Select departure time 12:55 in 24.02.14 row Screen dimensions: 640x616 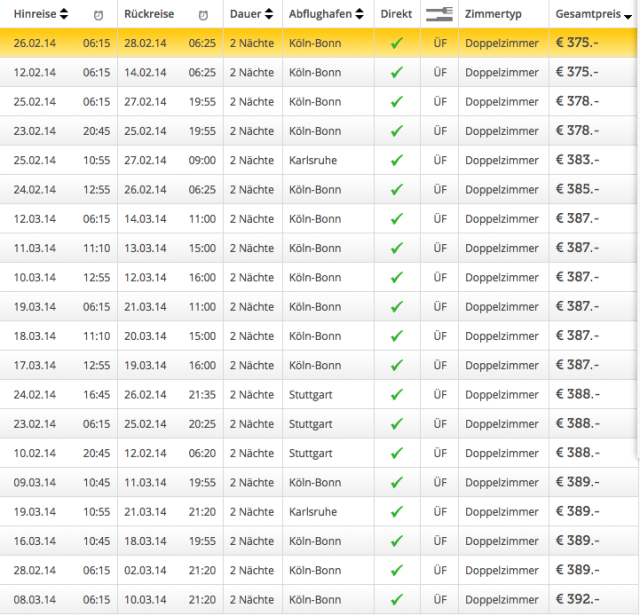[97, 190]
